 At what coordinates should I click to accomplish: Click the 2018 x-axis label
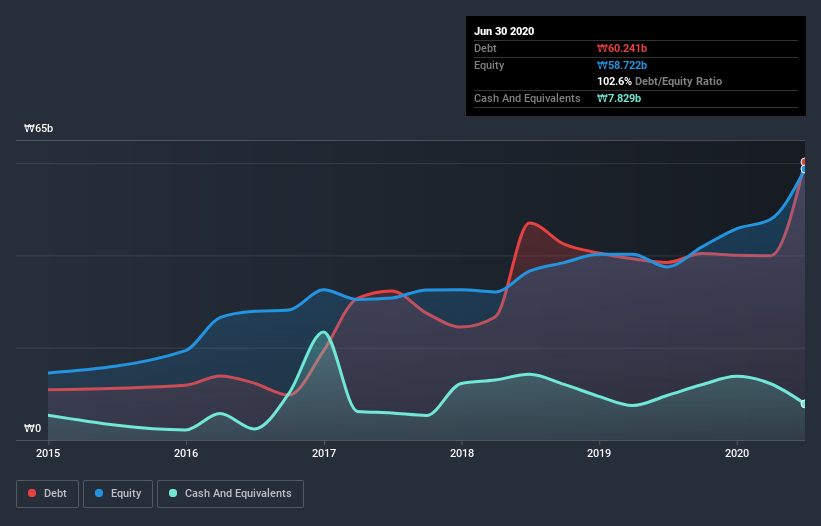[x=462, y=453]
